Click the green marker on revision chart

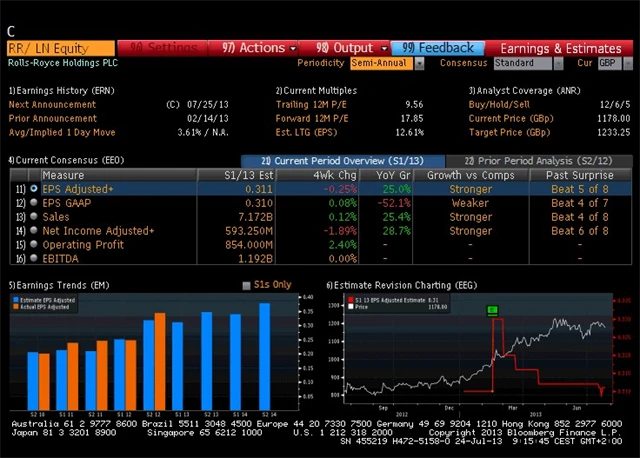tap(492, 310)
